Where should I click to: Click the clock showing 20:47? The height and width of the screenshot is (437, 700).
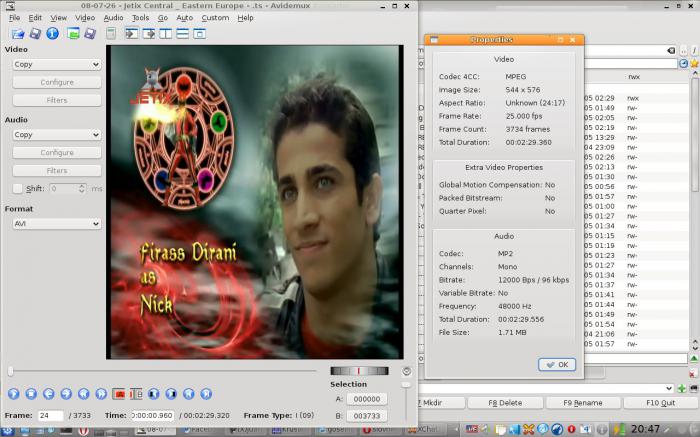[x=645, y=429]
